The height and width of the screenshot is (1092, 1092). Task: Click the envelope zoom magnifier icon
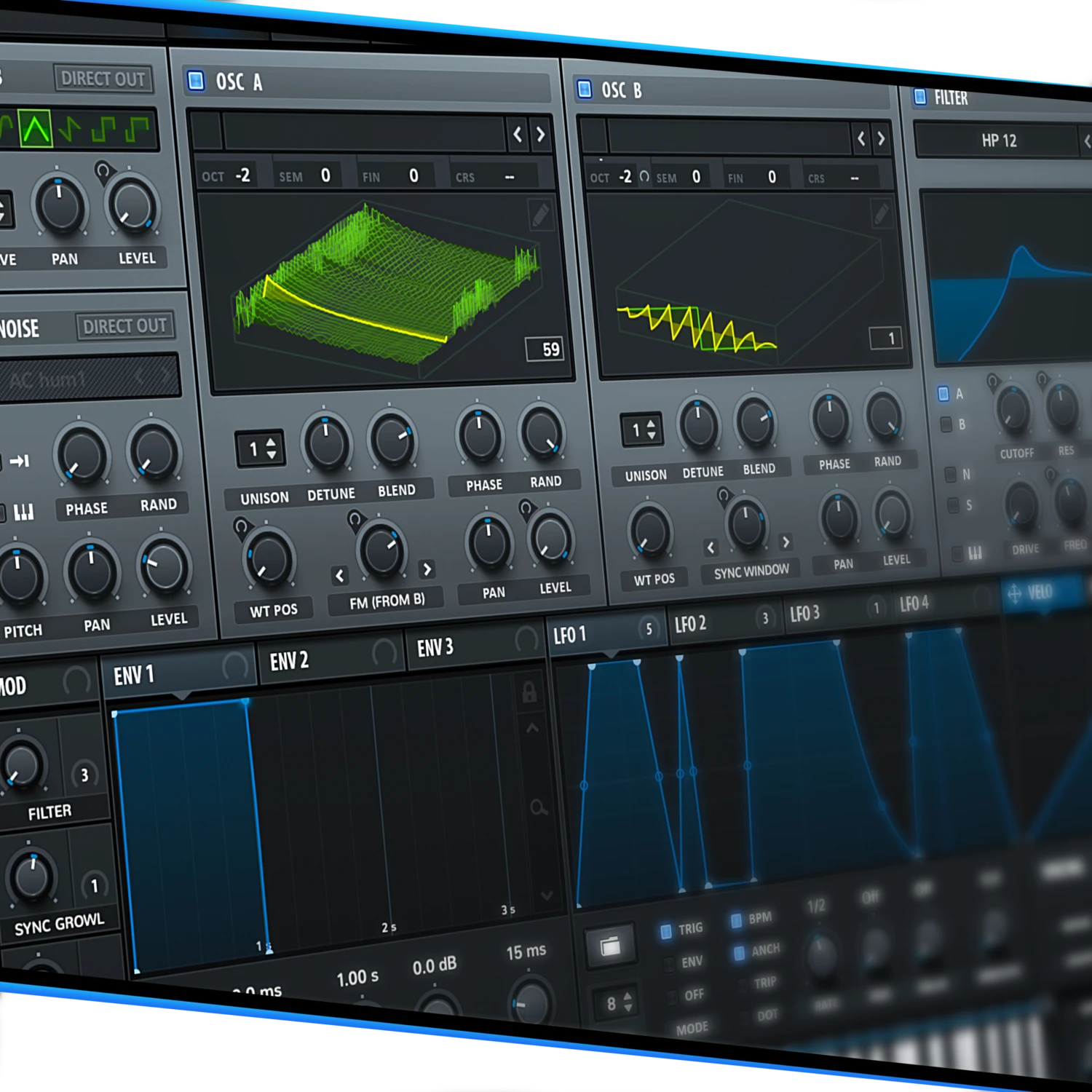click(539, 807)
